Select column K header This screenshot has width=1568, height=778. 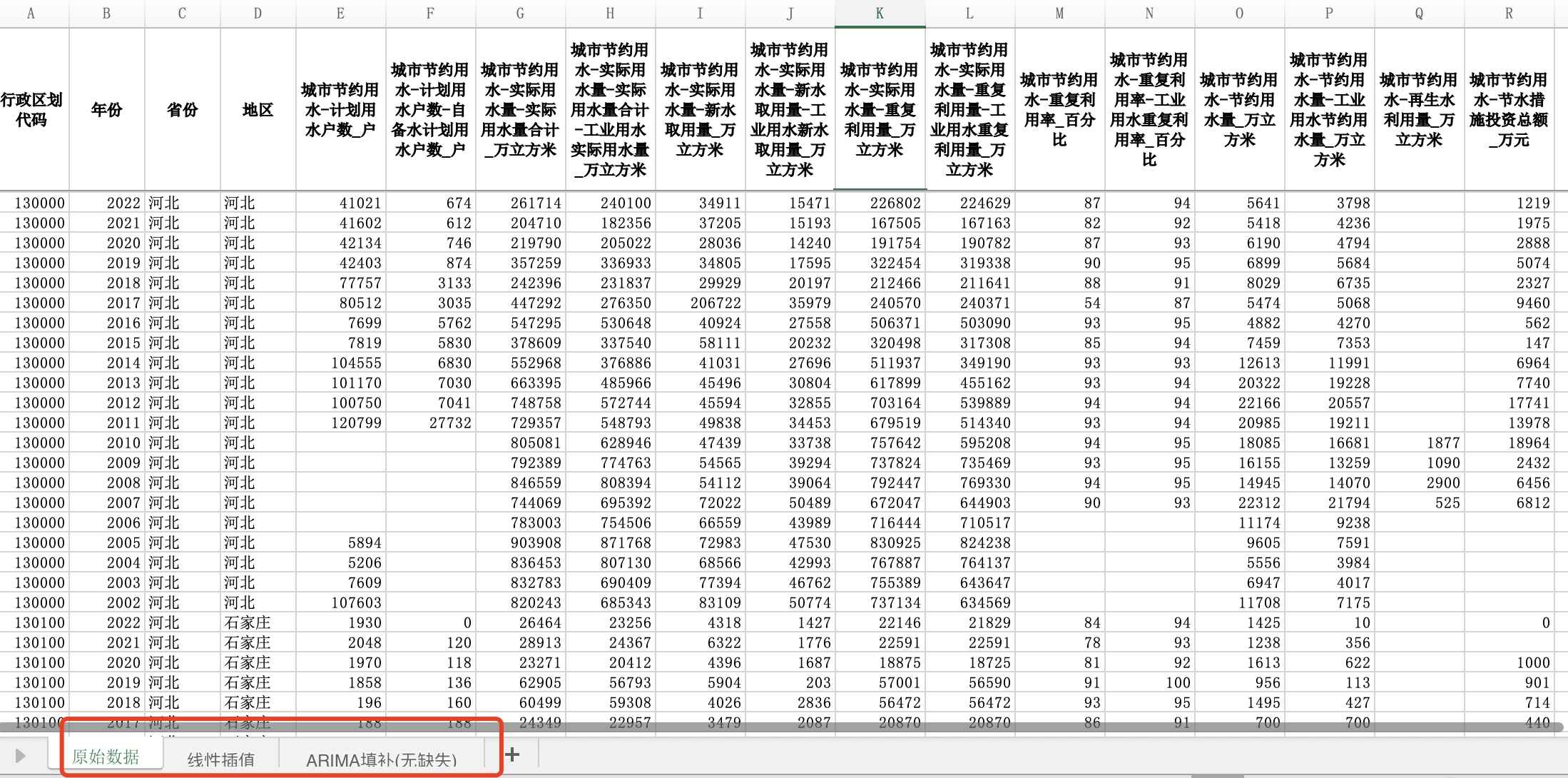pyautogui.click(x=880, y=14)
